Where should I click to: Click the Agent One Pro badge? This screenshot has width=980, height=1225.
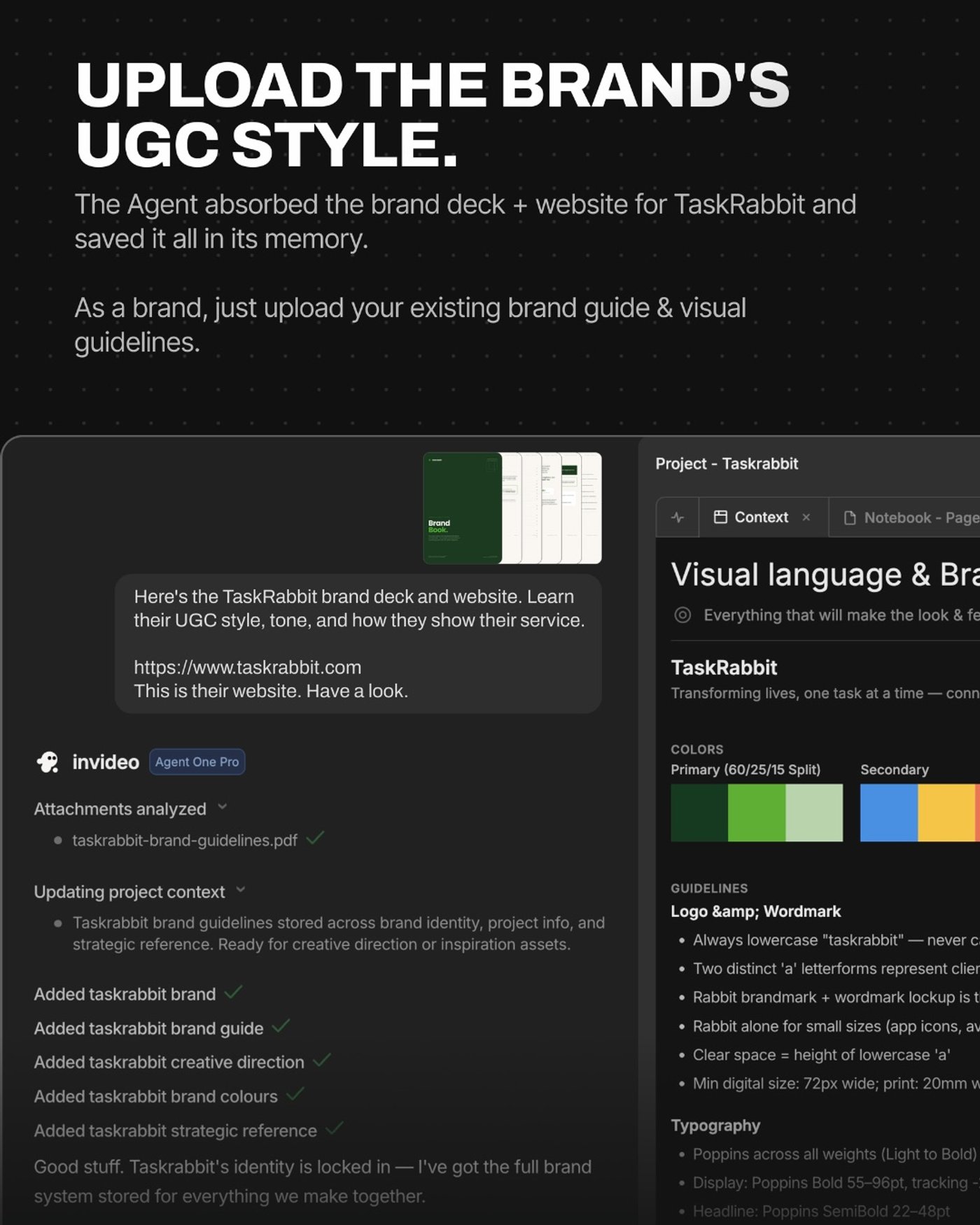click(x=197, y=762)
